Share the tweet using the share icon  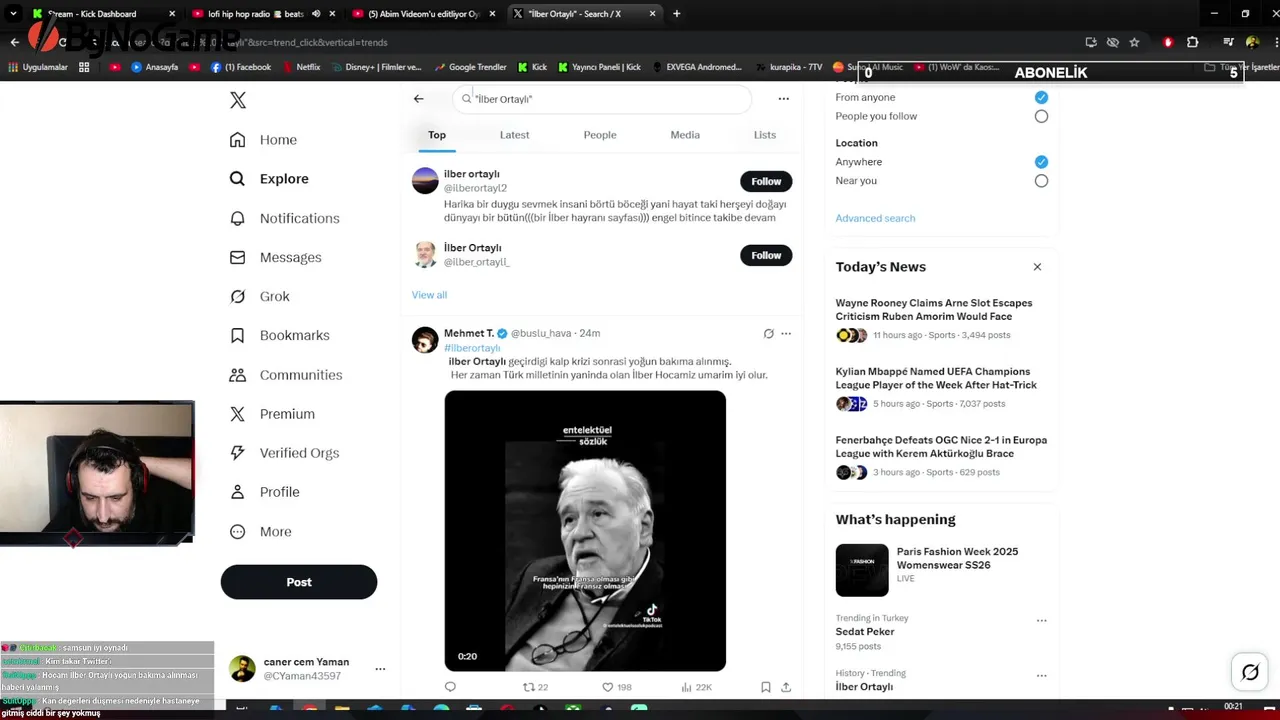(x=786, y=687)
